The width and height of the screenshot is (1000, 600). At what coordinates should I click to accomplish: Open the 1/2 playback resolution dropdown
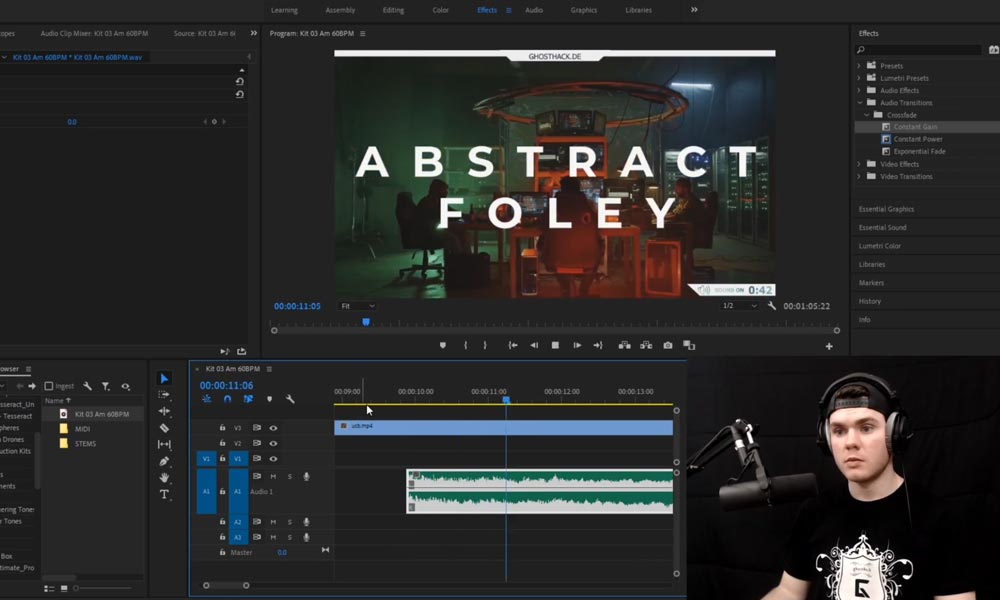pyautogui.click(x=739, y=306)
